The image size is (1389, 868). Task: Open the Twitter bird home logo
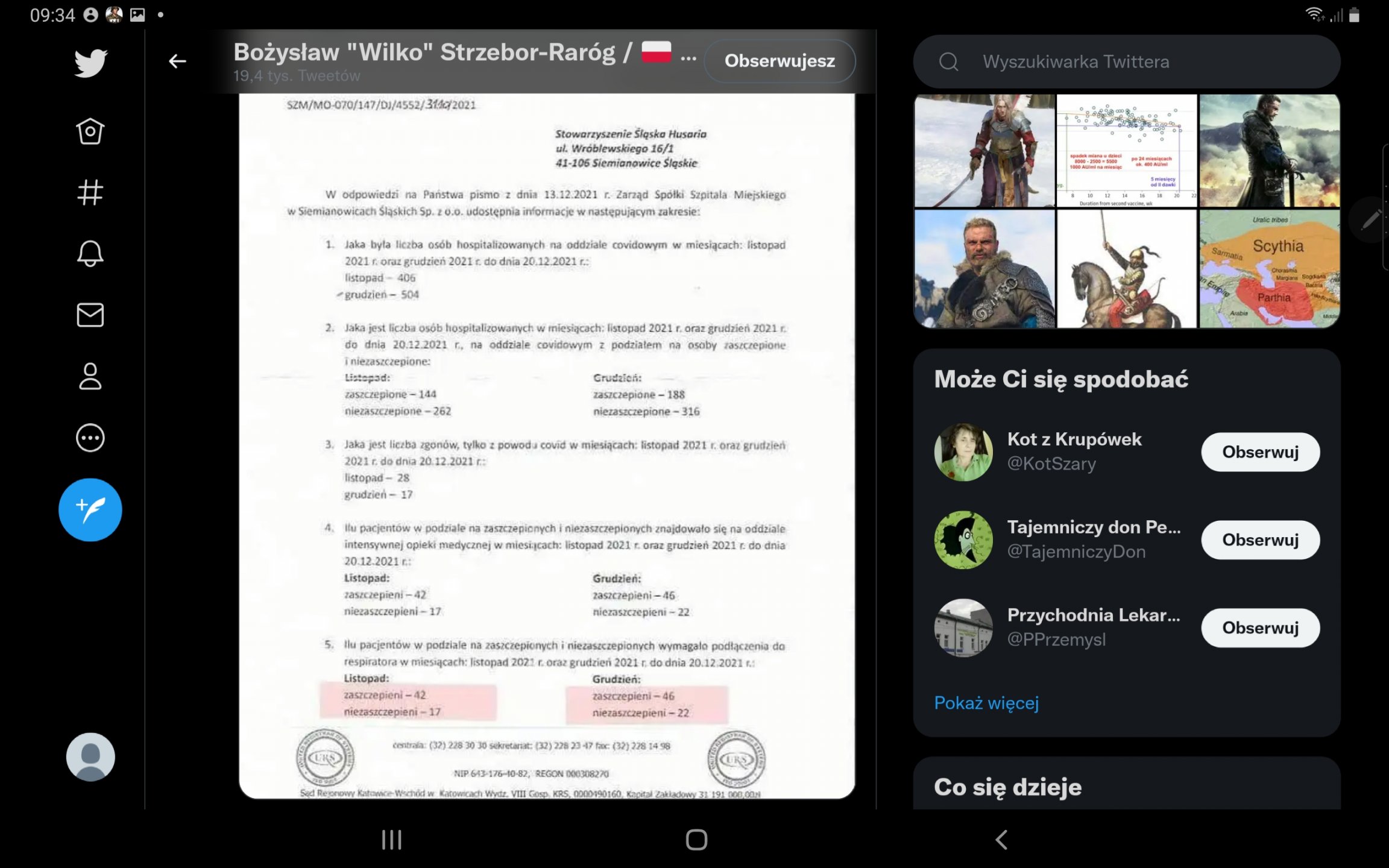90,63
